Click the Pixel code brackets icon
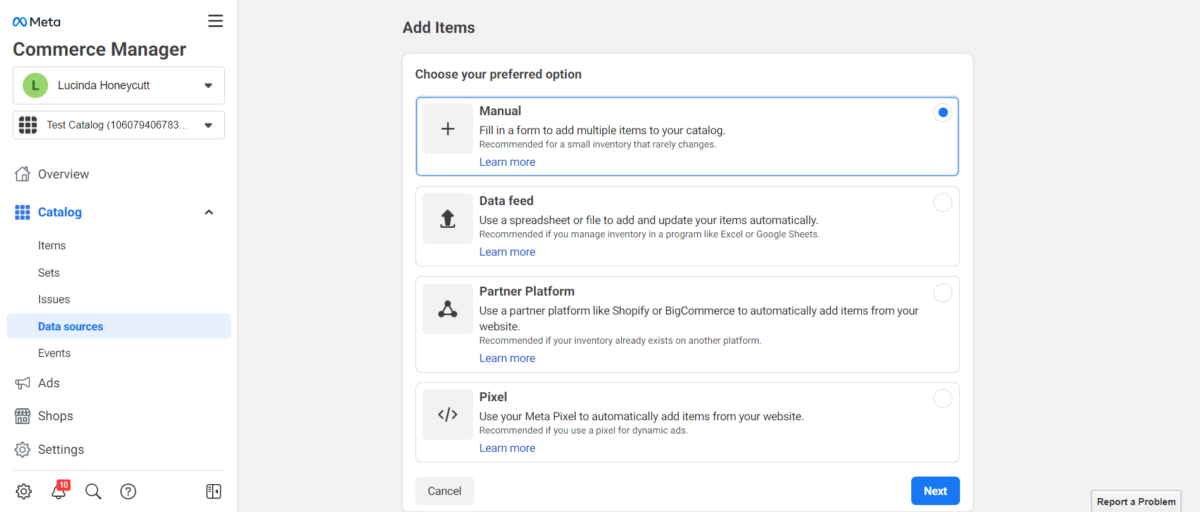 coord(447,415)
